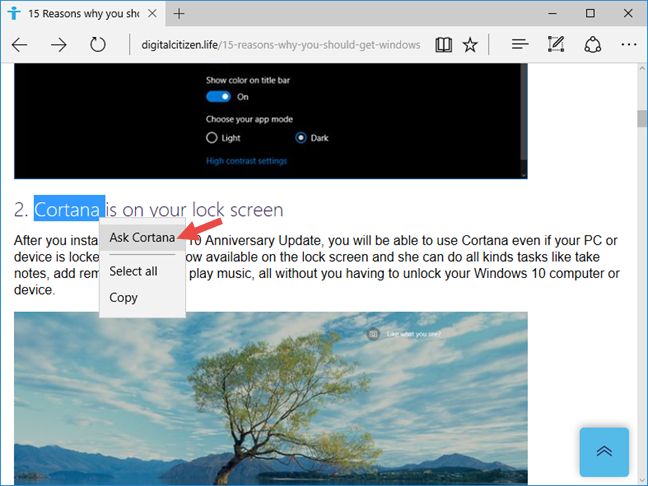The height and width of the screenshot is (486, 648).
Task: Click the scrollbar up arrow
Action: (642, 68)
